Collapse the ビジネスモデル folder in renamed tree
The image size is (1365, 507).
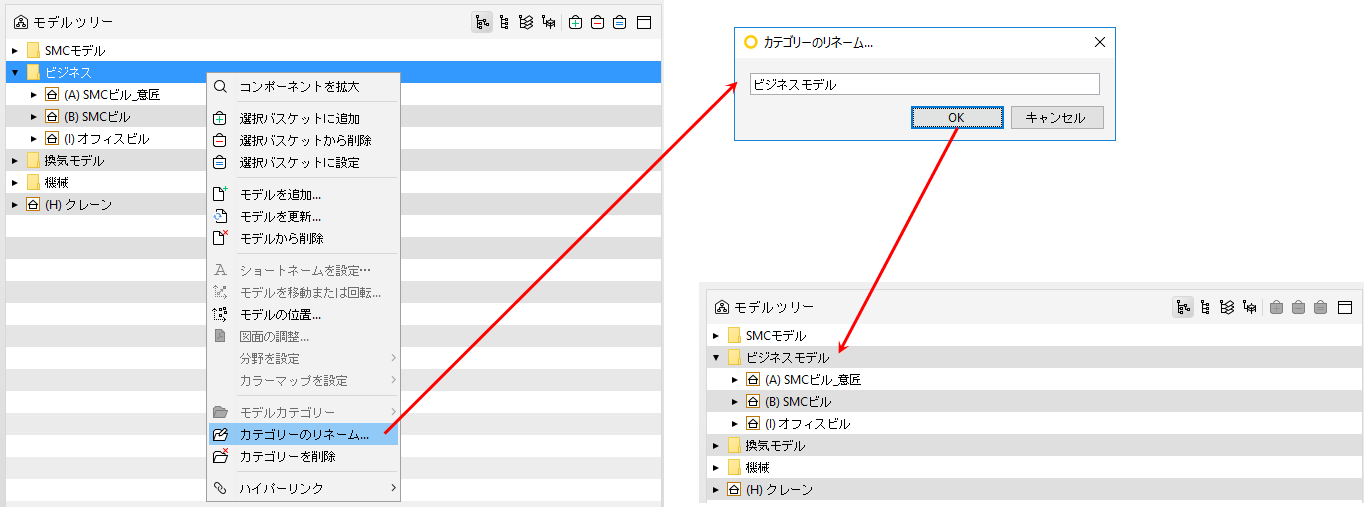click(x=716, y=358)
